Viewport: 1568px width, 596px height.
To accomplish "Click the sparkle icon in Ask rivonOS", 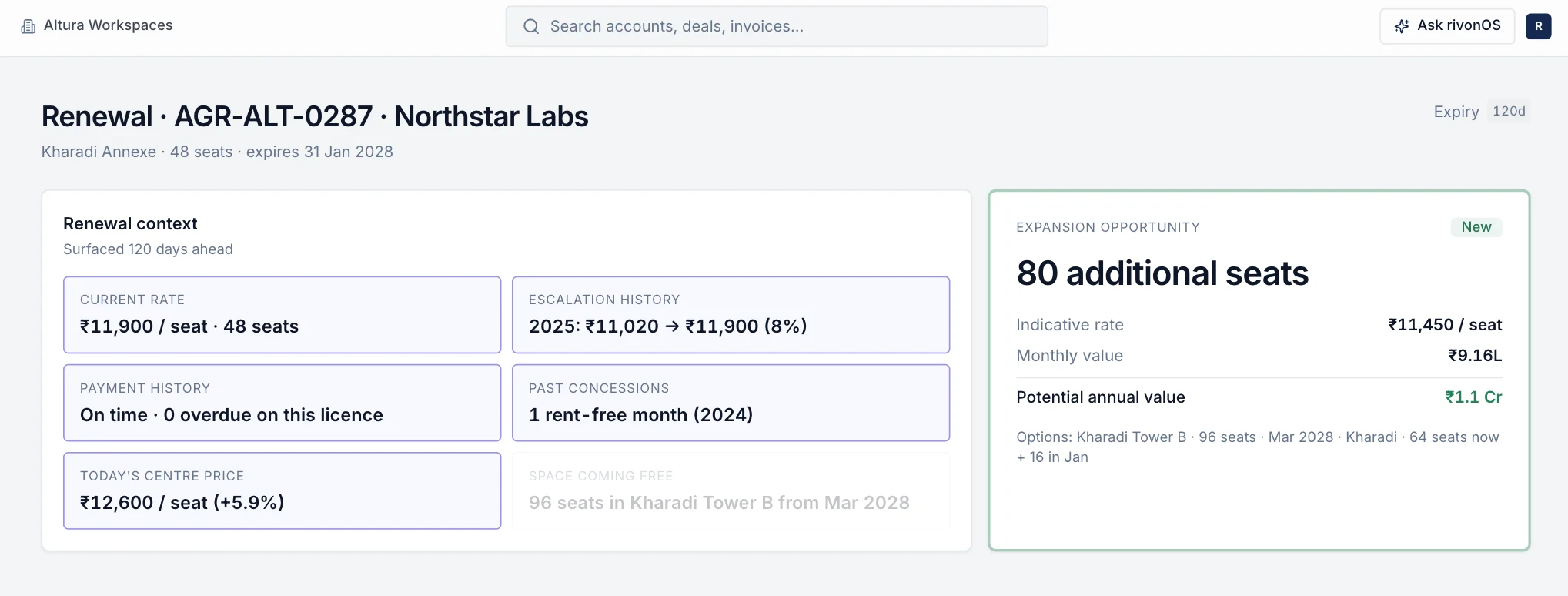I will click(1402, 26).
